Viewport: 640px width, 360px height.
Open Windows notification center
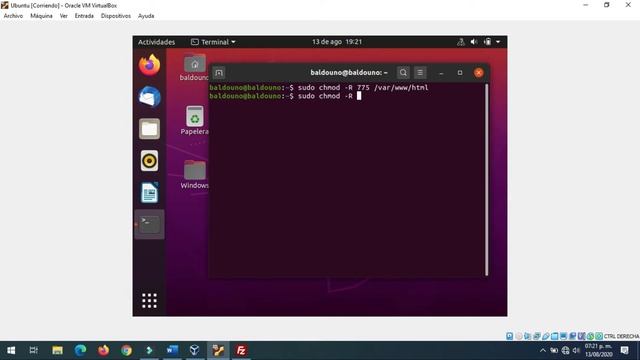(624, 350)
